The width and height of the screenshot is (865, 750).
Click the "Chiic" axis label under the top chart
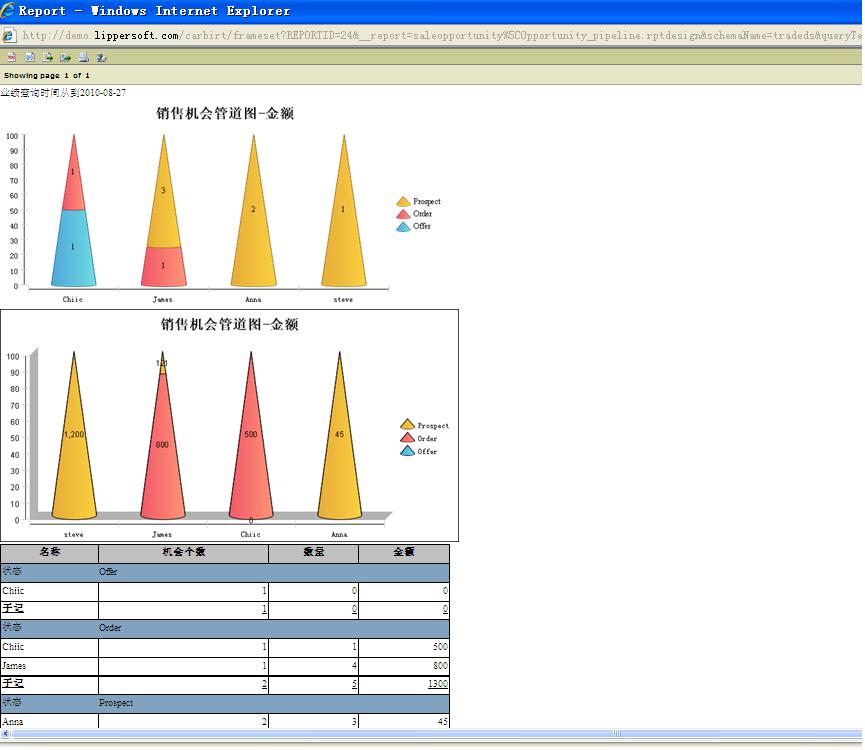[73, 299]
